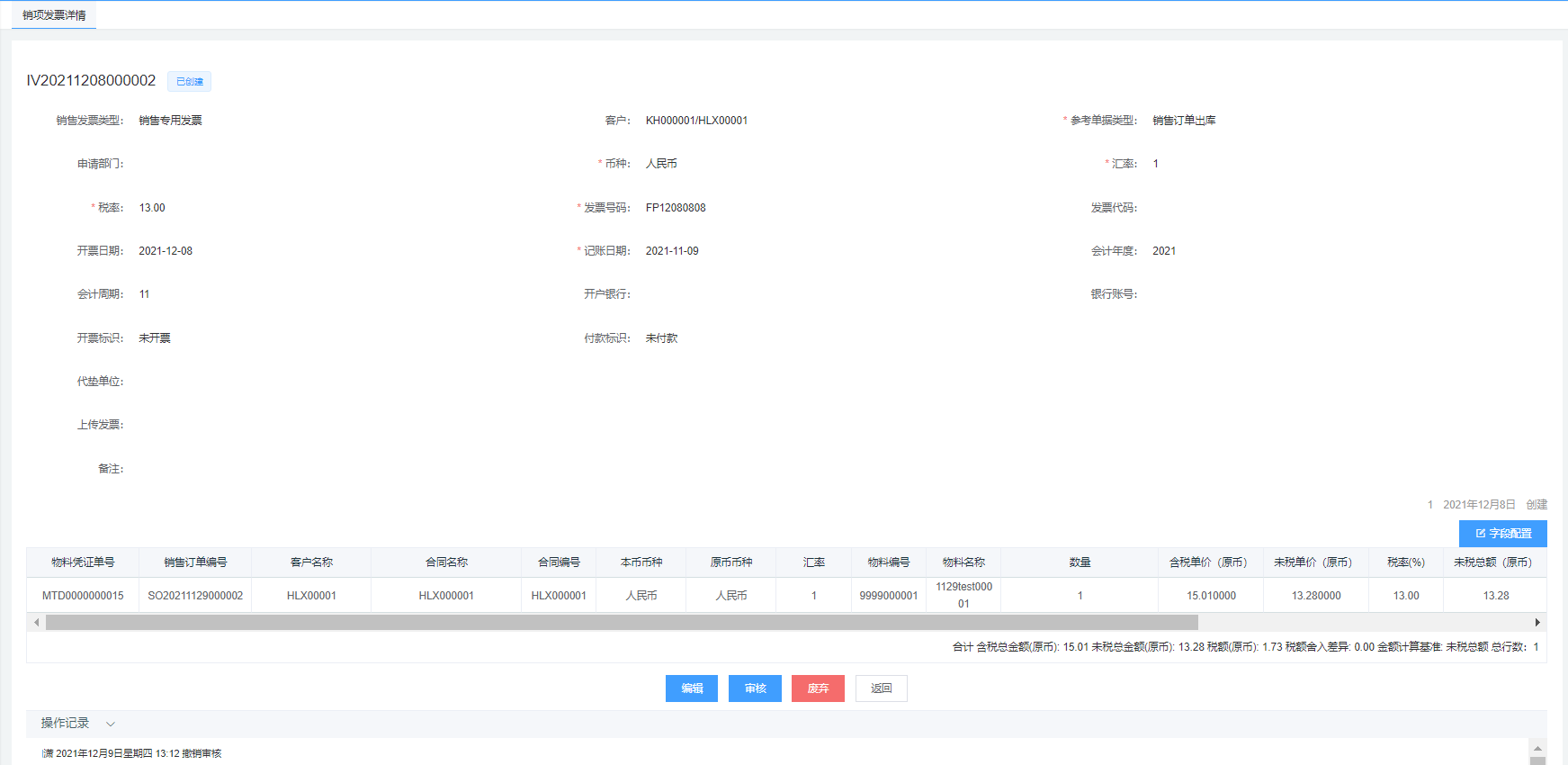Click the 编辑 edit button

692,688
